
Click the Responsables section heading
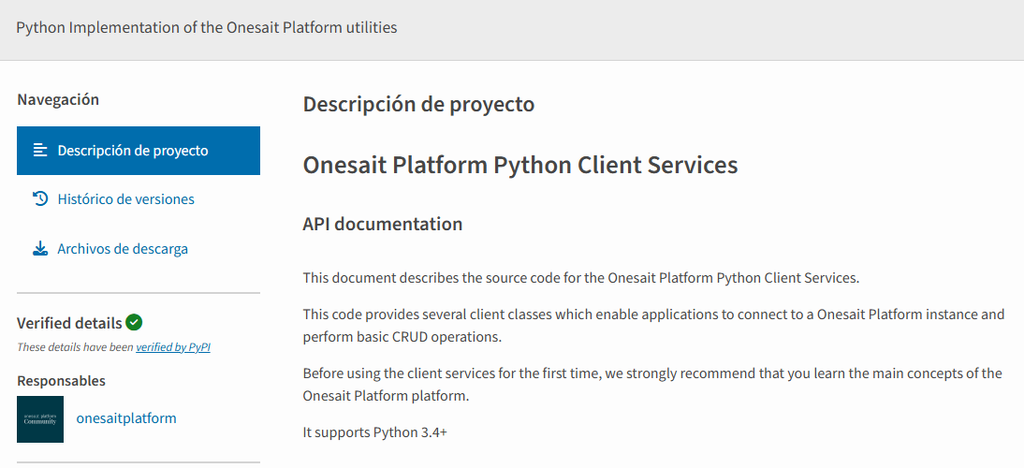pyautogui.click(x=61, y=381)
